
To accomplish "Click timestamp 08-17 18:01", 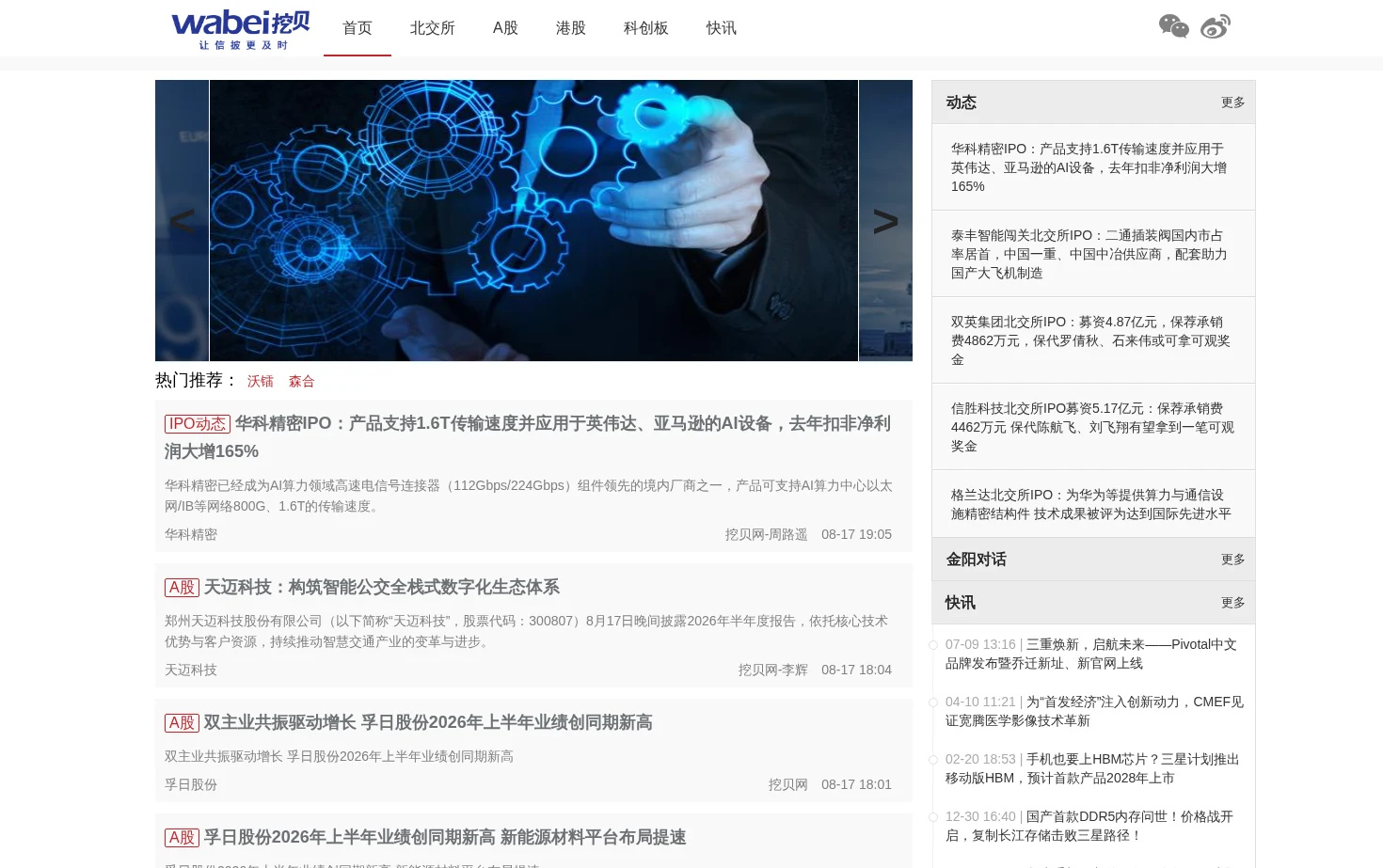I will (856, 784).
